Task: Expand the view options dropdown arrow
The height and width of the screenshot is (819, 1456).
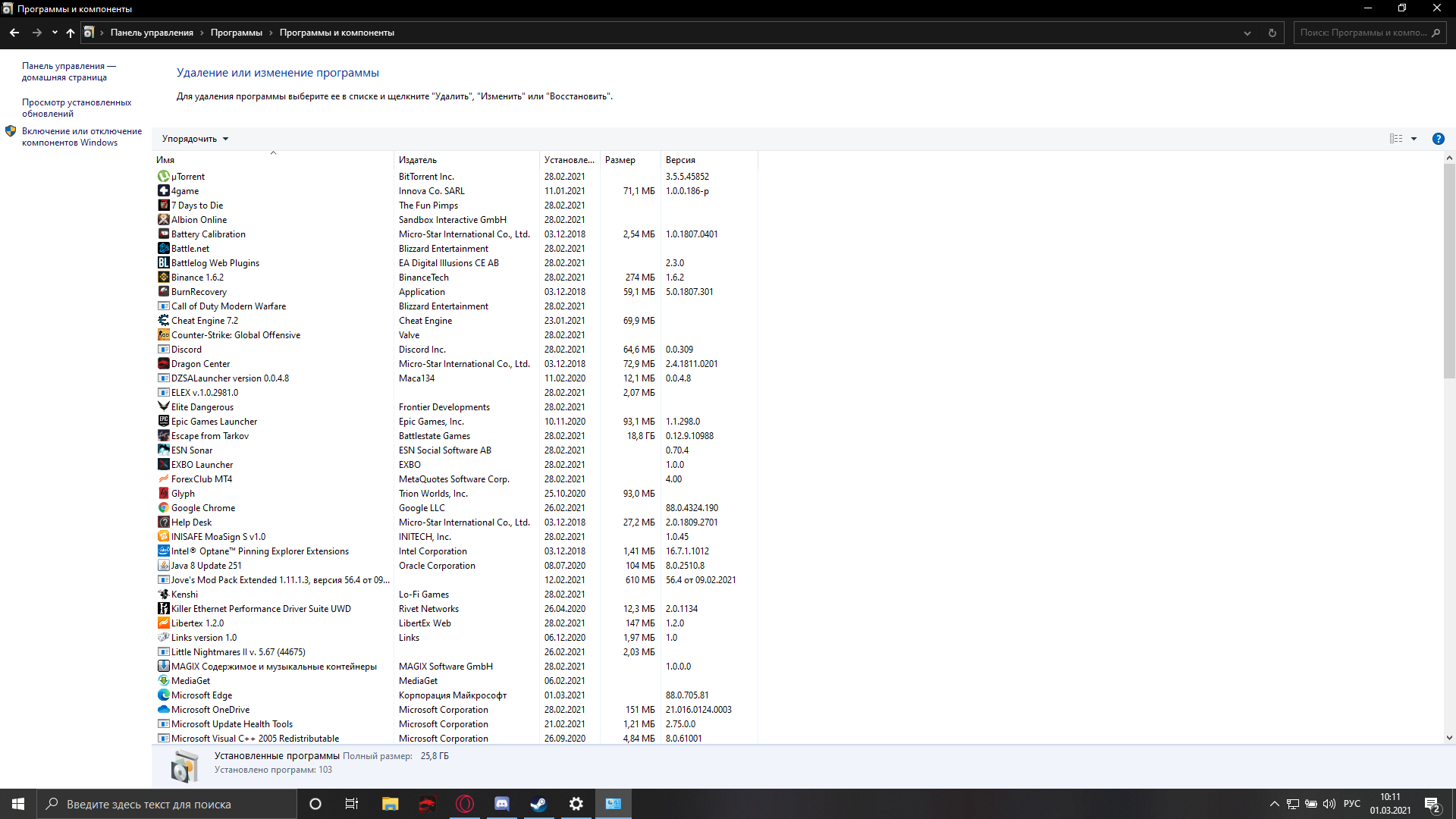Action: (x=1414, y=139)
